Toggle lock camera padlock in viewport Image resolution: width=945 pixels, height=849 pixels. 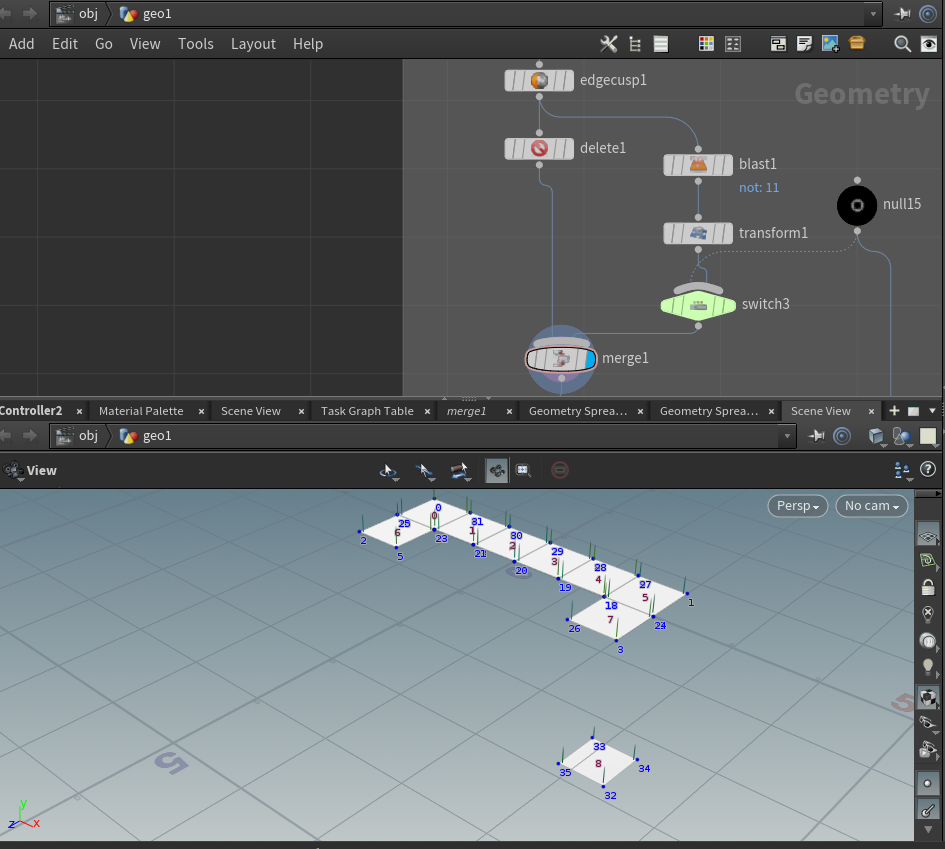coord(928,587)
